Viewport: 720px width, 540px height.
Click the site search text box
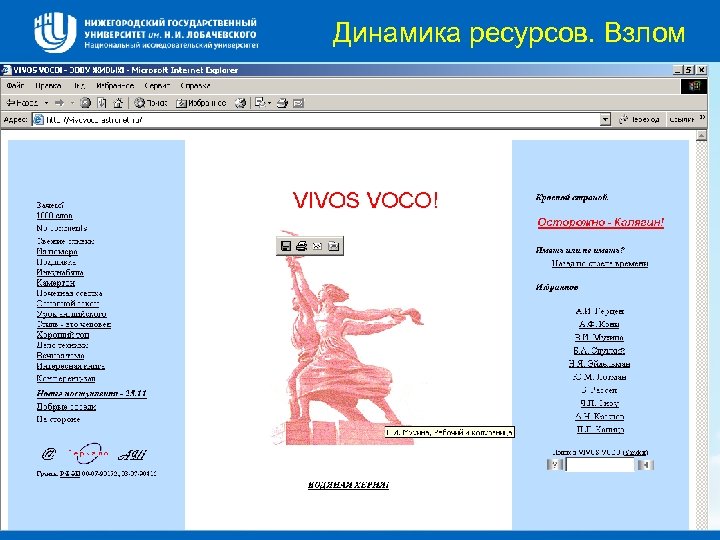pyautogui.click(x=600, y=465)
